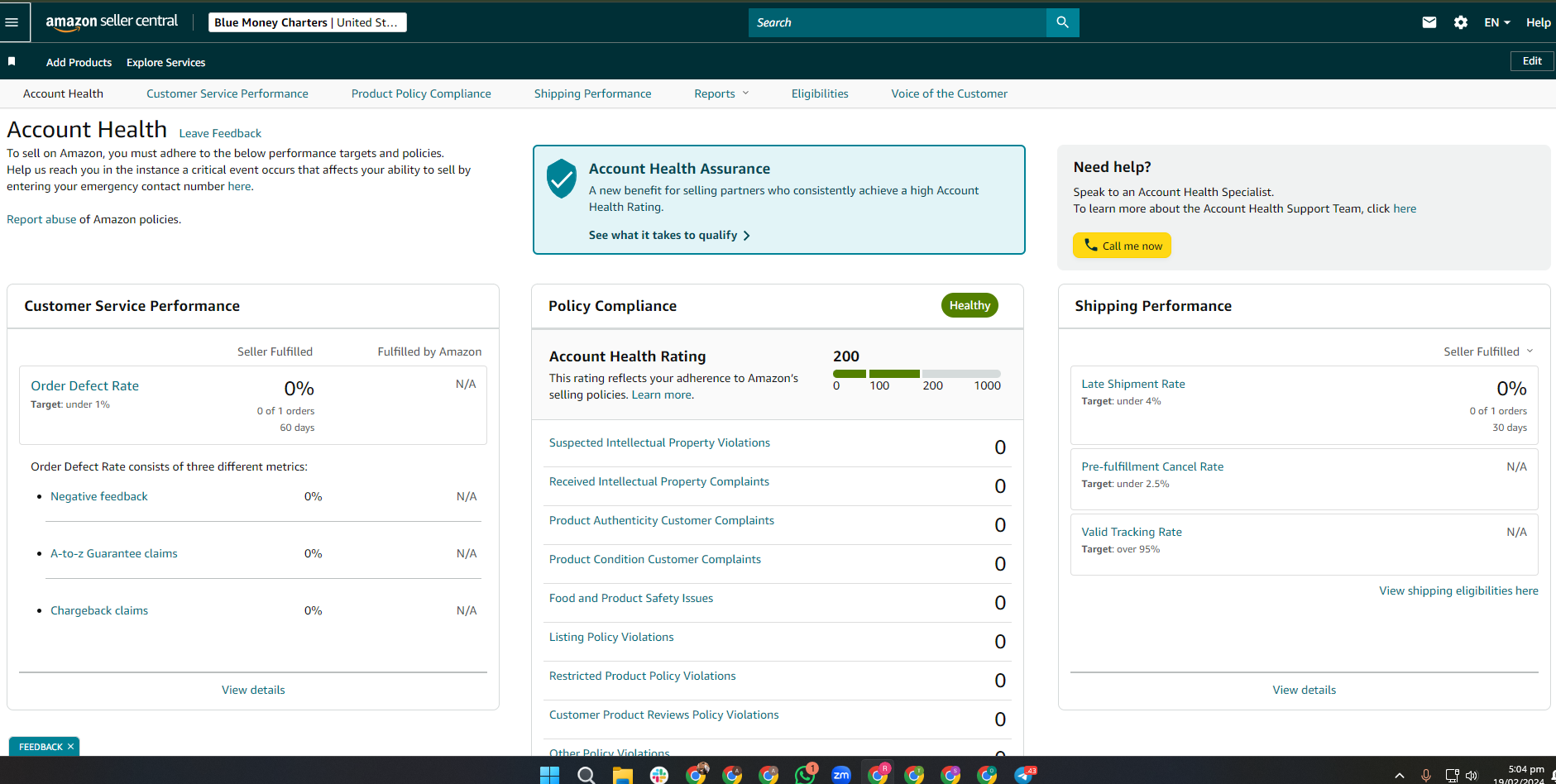1556x784 pixels.
Task: Click the Edit button
Action: (1532, 60)
